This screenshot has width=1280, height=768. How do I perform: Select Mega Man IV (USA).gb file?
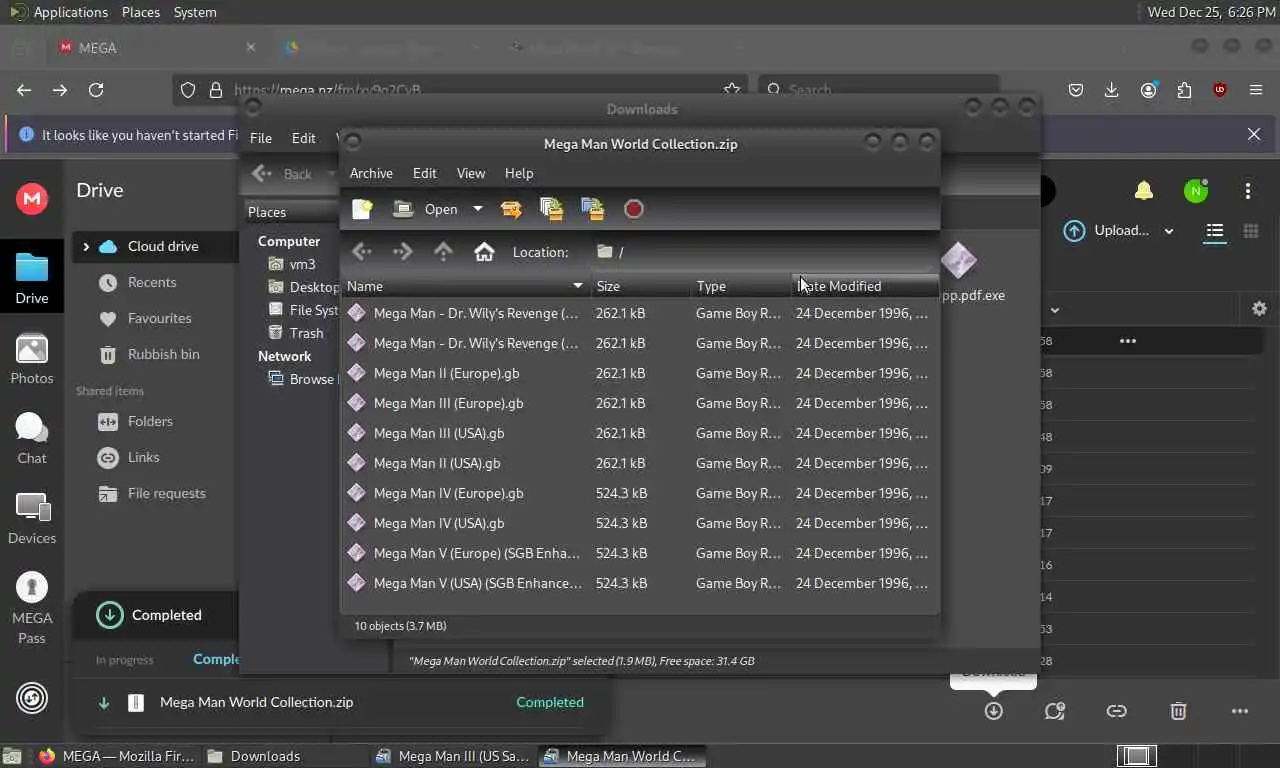tap(640, 523)
